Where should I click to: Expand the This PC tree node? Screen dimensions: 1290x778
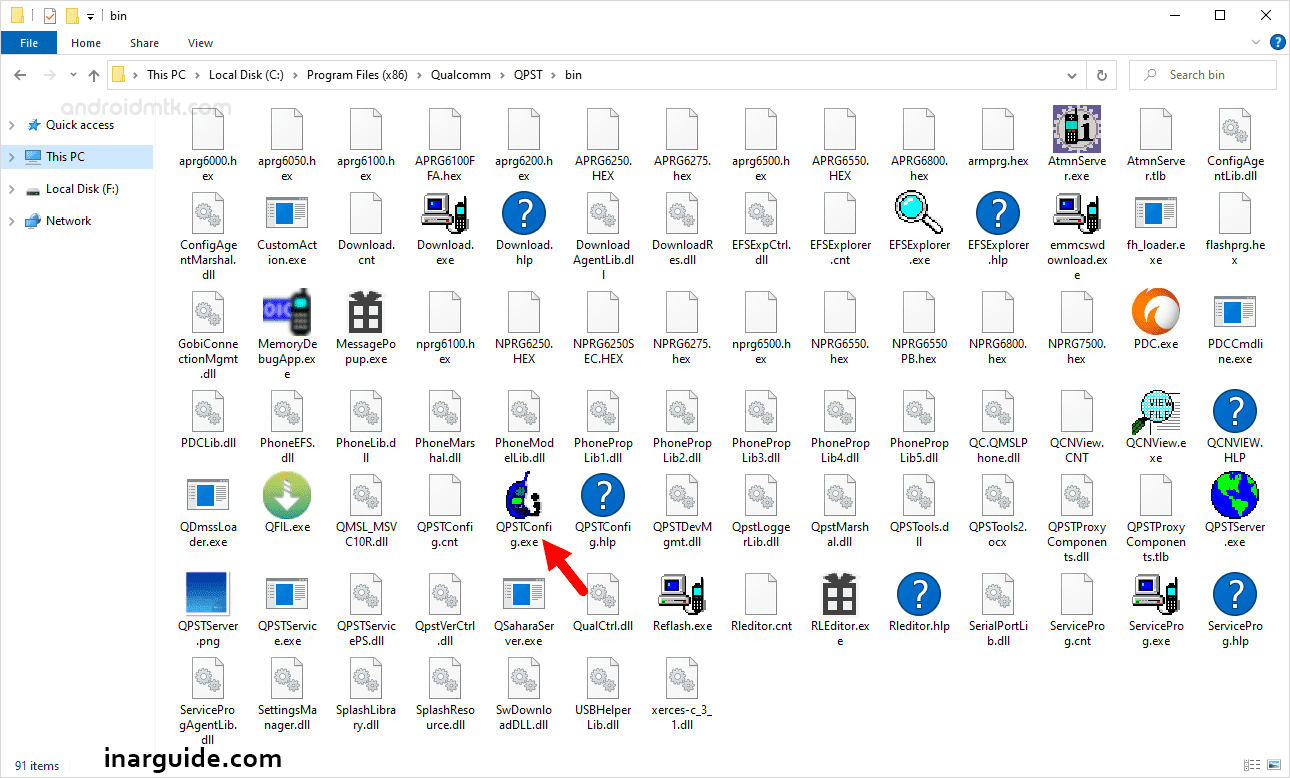[11, 157]
